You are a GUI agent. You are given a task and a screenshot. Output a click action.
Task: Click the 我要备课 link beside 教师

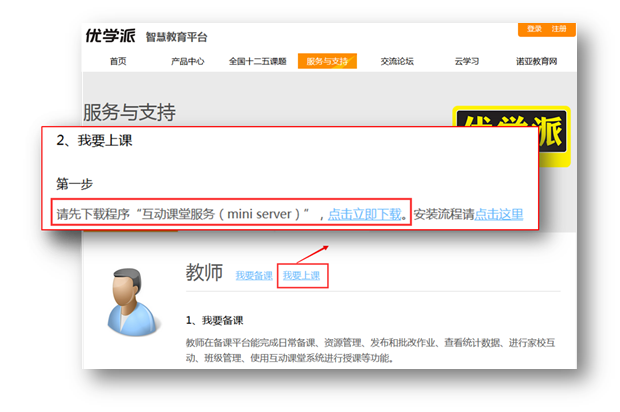coord(253,275)
